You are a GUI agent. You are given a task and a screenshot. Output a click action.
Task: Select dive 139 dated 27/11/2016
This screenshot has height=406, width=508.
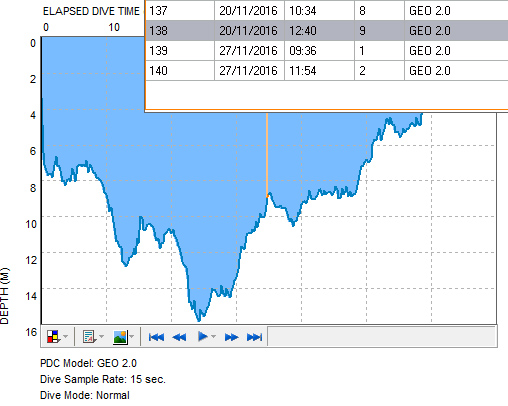[x=327, y=51]
